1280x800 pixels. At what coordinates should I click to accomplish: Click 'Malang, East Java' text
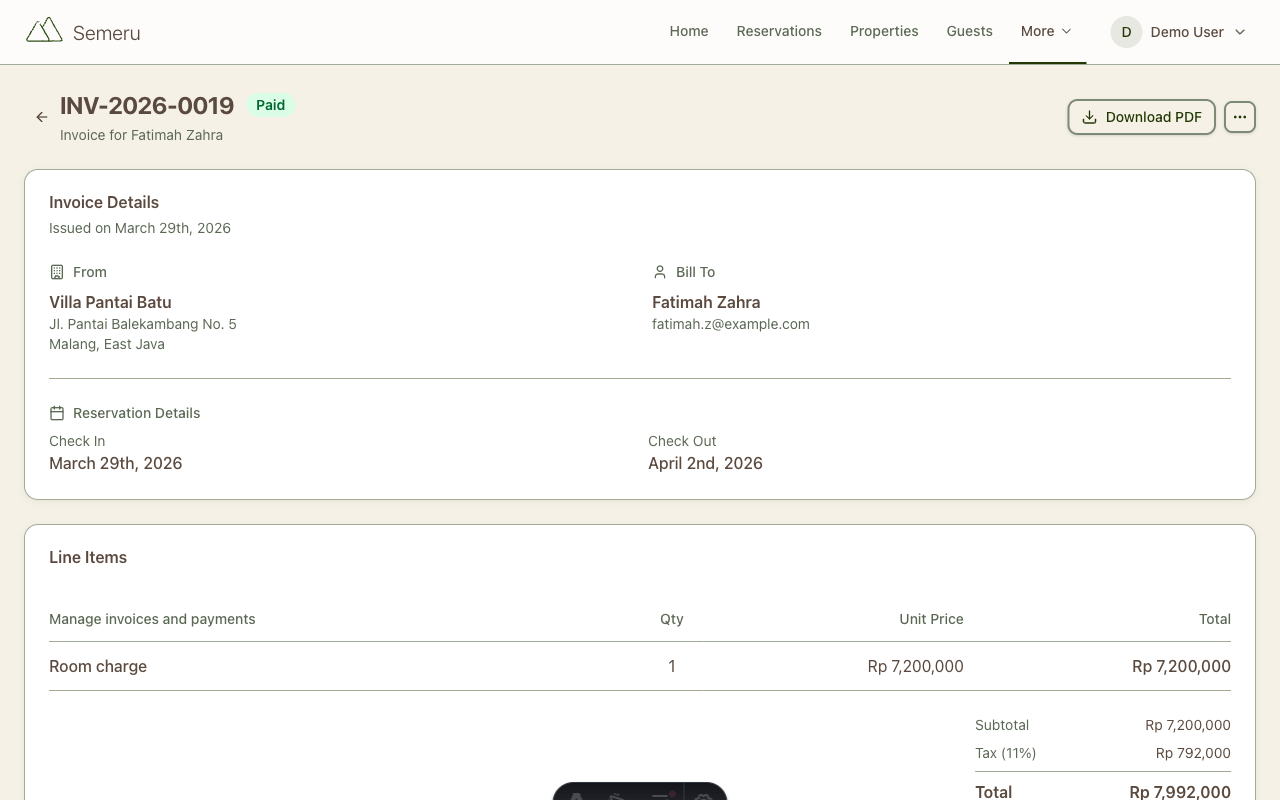pos(107,344)
